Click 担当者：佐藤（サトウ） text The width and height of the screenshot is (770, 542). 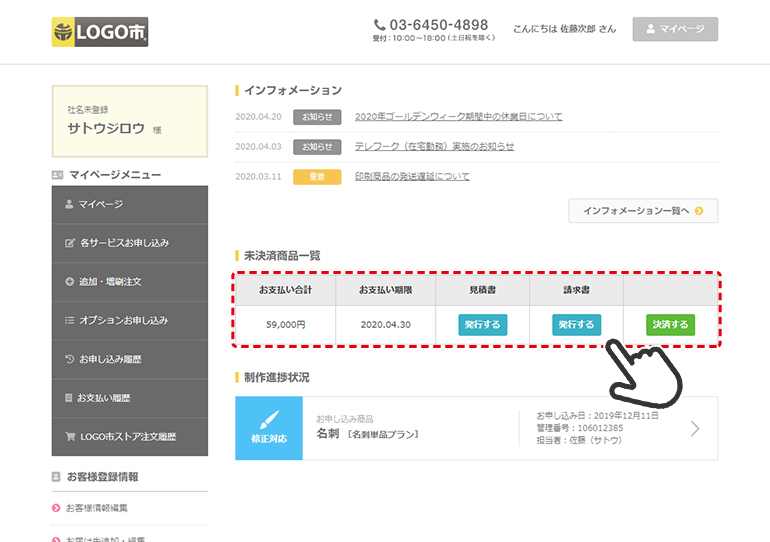tap(579, 440)
